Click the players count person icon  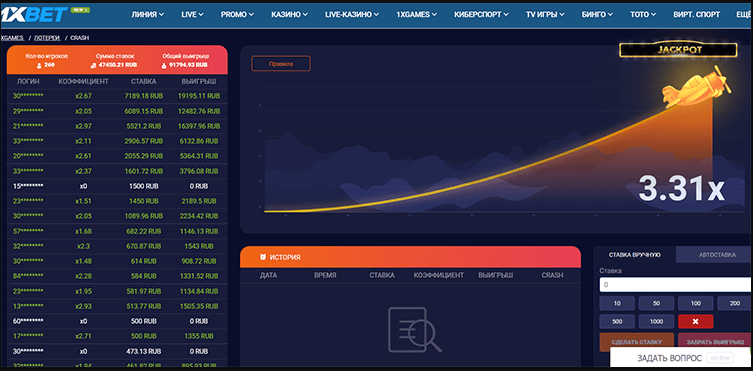[39, 65]
